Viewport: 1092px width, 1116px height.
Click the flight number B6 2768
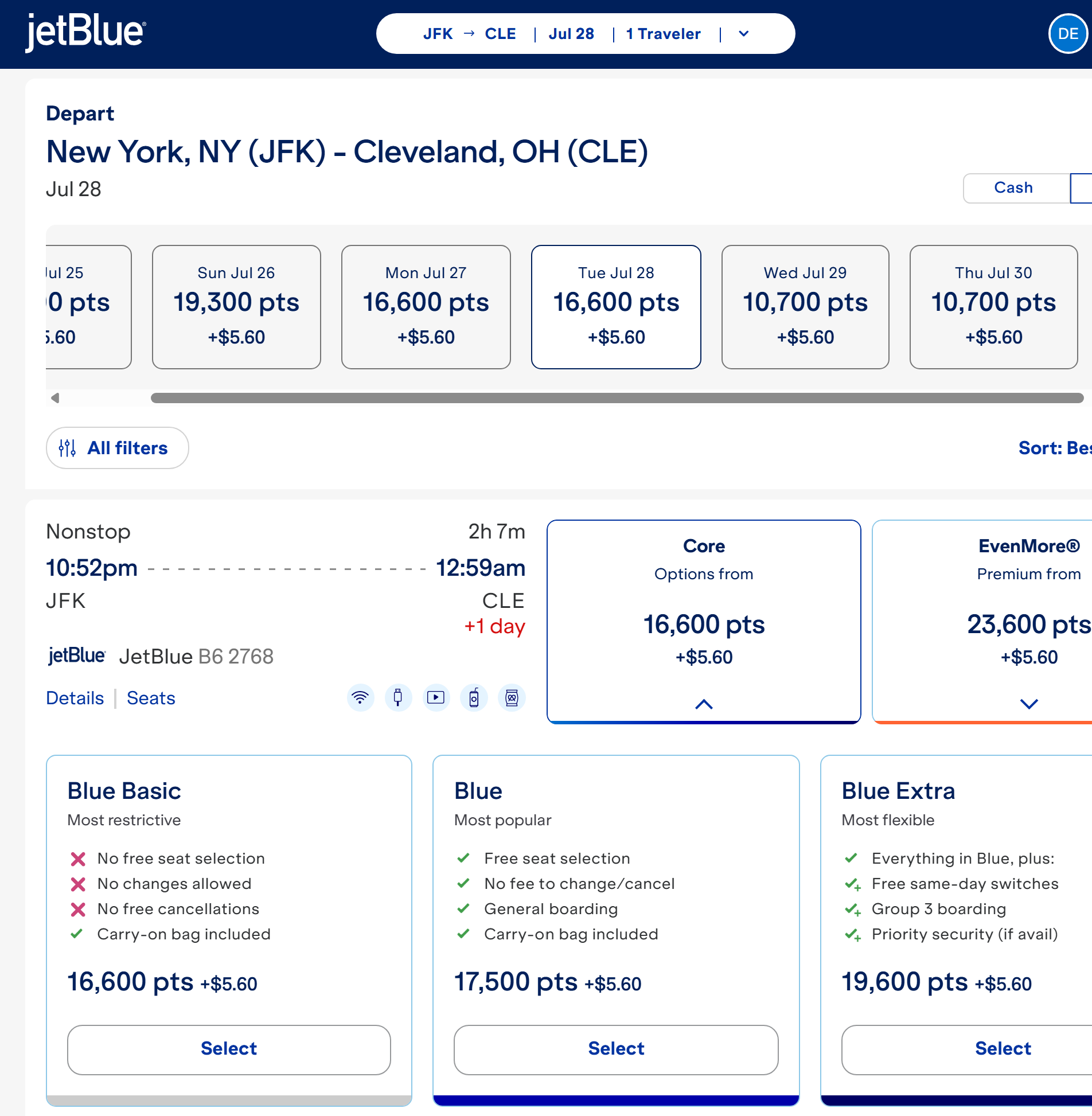tap(236, 656)
